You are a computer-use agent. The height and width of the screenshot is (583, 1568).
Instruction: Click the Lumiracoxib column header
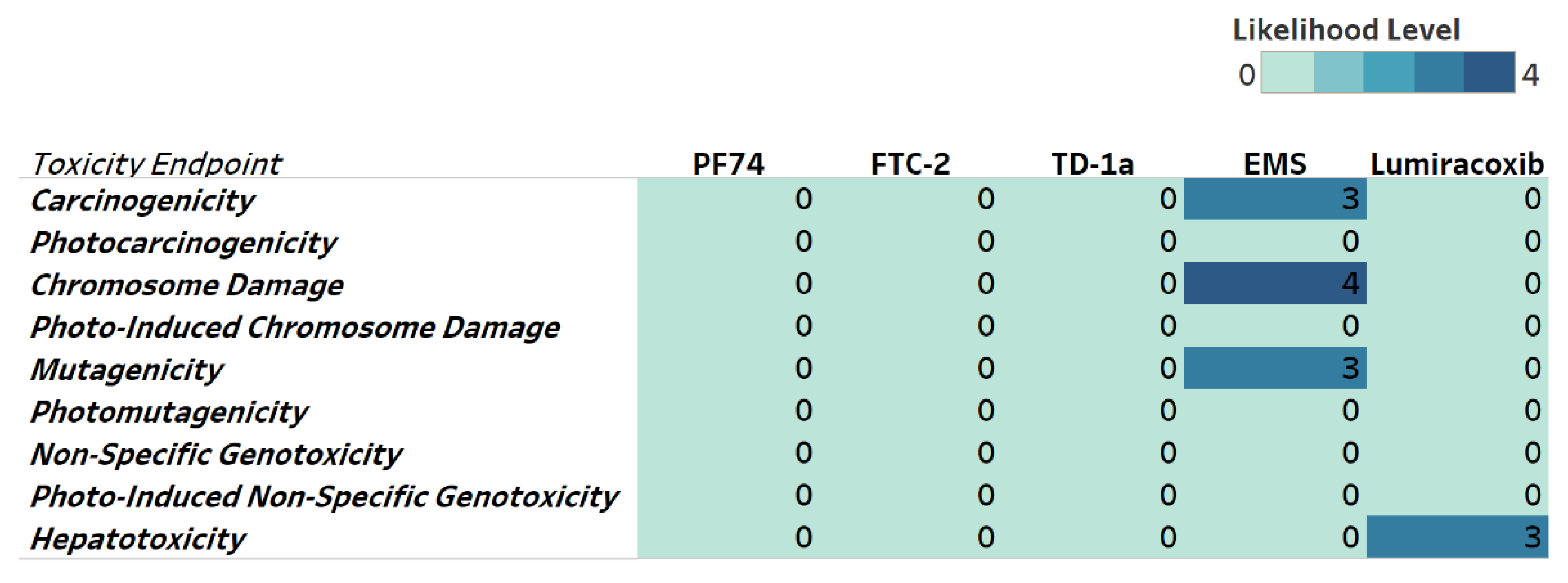point(1457,163)
